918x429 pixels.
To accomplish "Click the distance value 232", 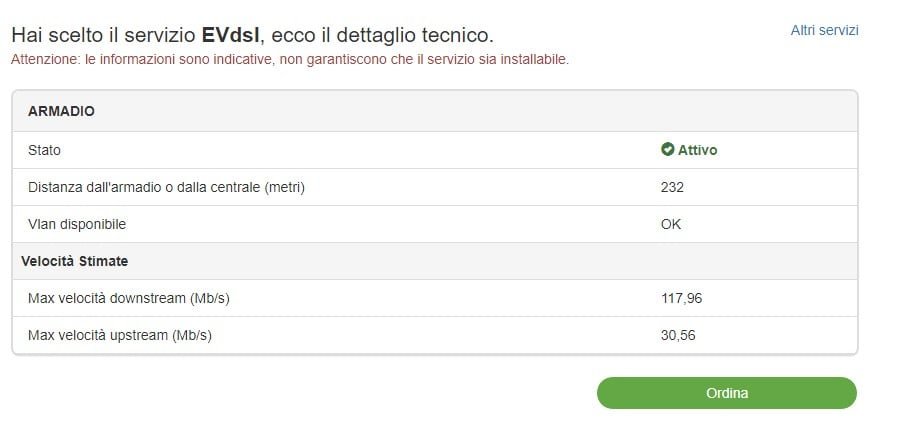I will (x=672, y=187).
